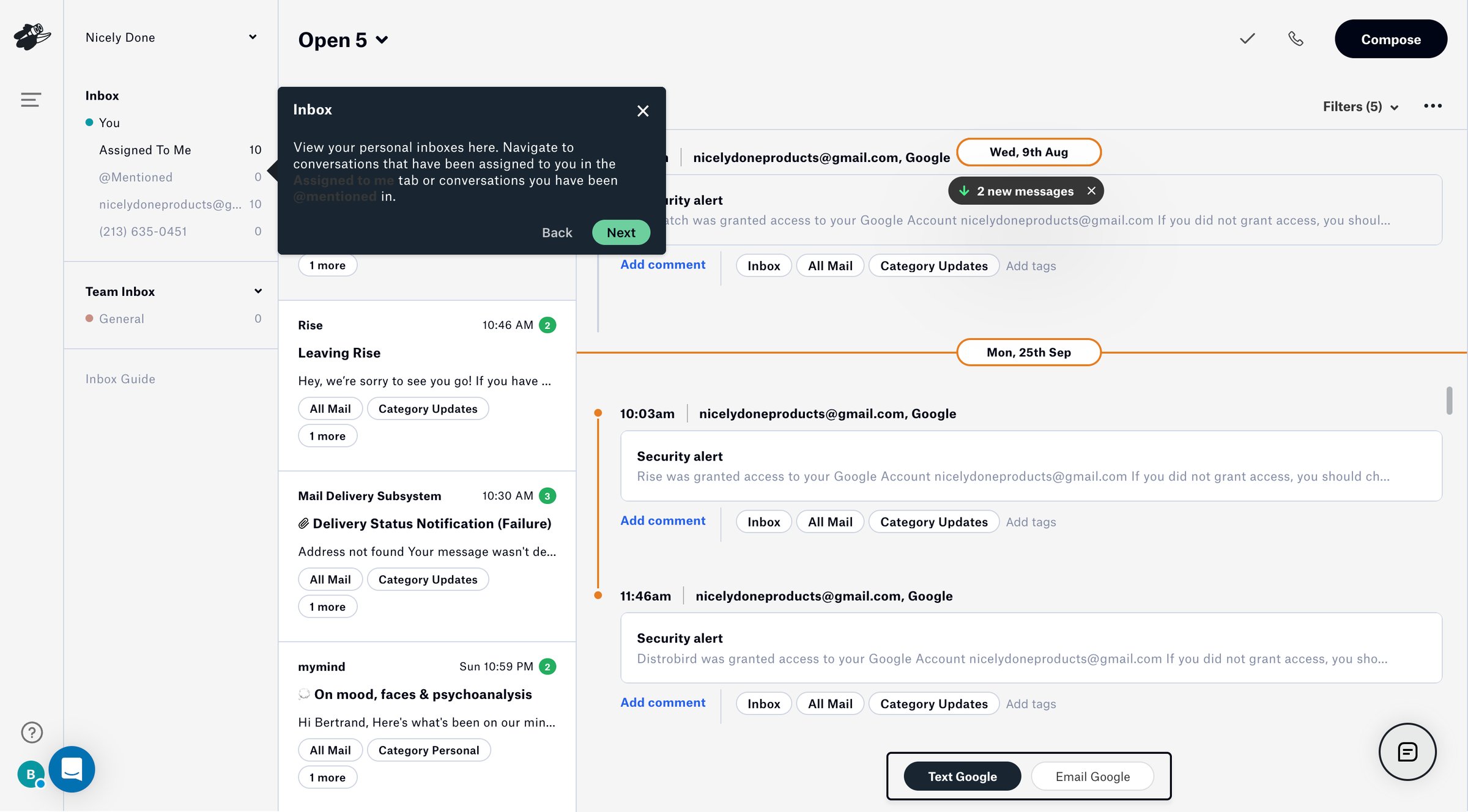The height and width of the screenshot is (812, 1468).
Task: Add comment on Wed 9th Aug message
Action: (662, 265)
